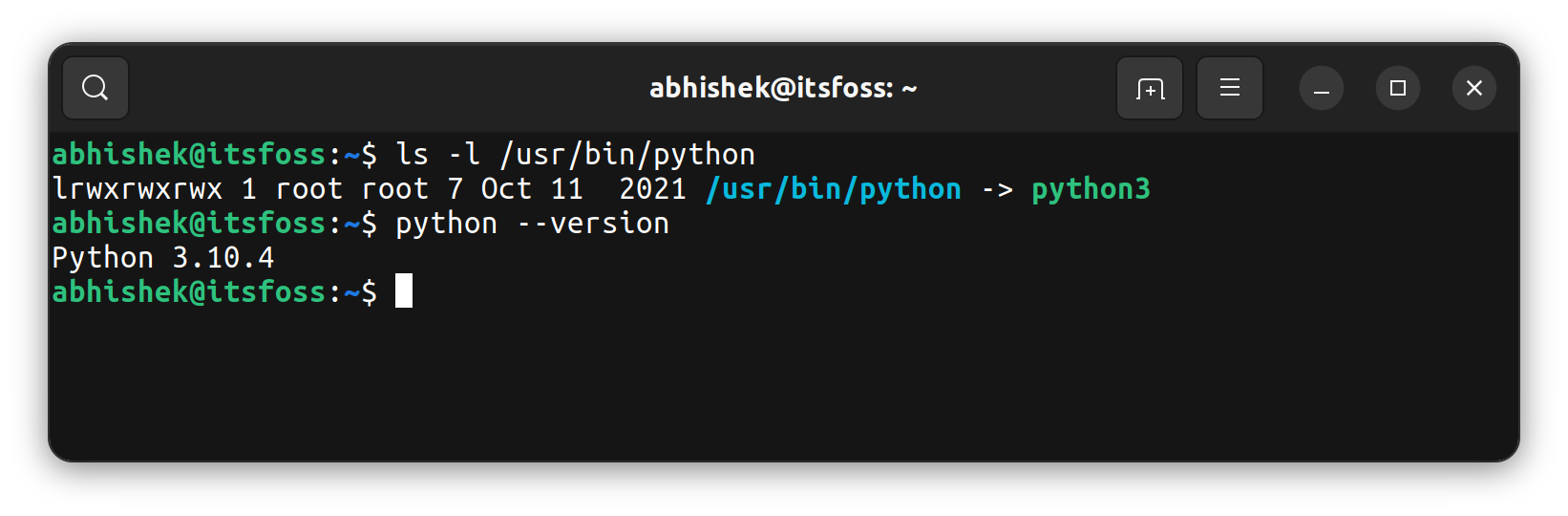
Task: Click the blue /usr/bin/python path in output
Action: (x=834, y=189)
